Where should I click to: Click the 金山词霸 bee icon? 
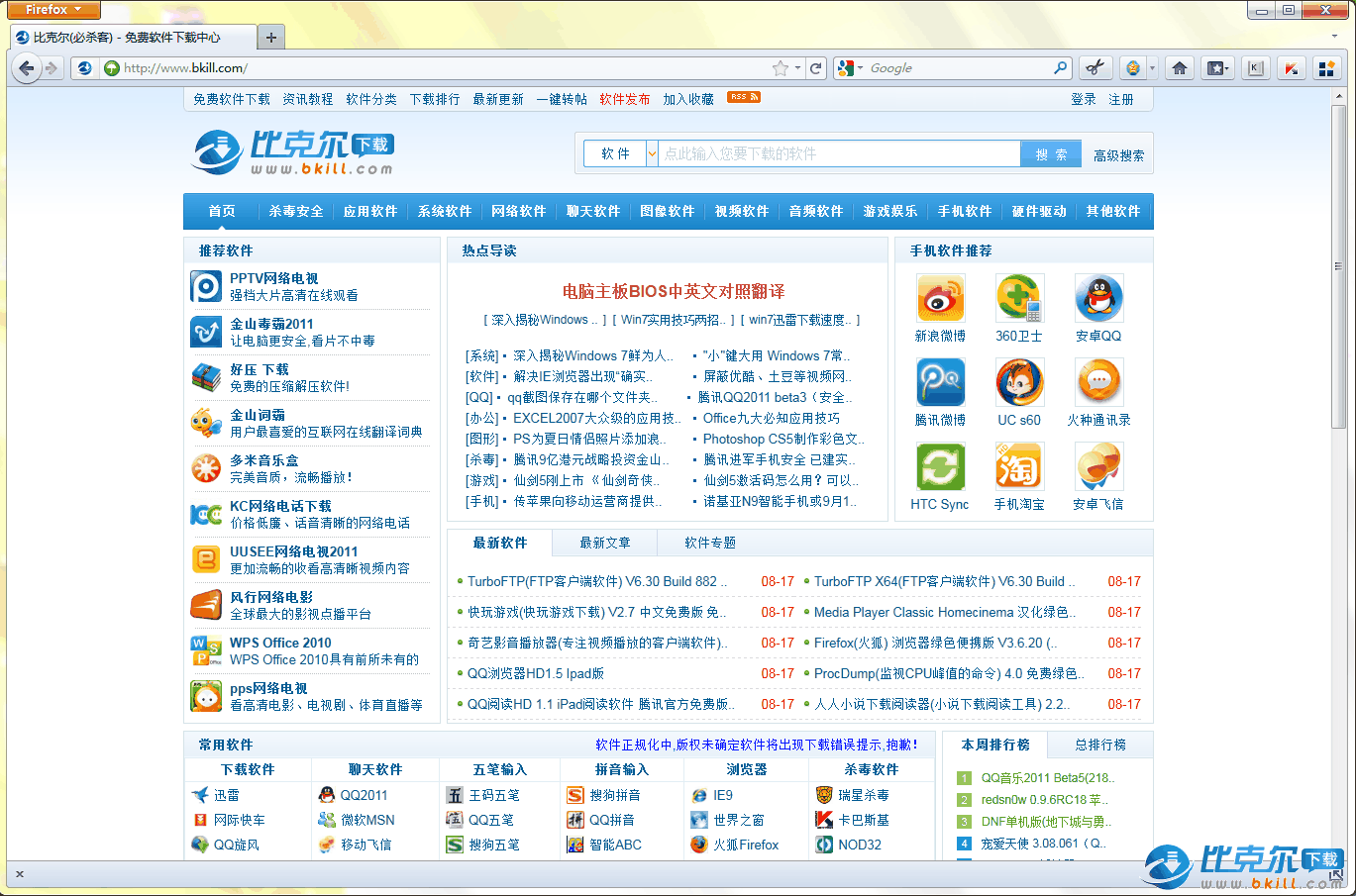click(x=206, y=423)
